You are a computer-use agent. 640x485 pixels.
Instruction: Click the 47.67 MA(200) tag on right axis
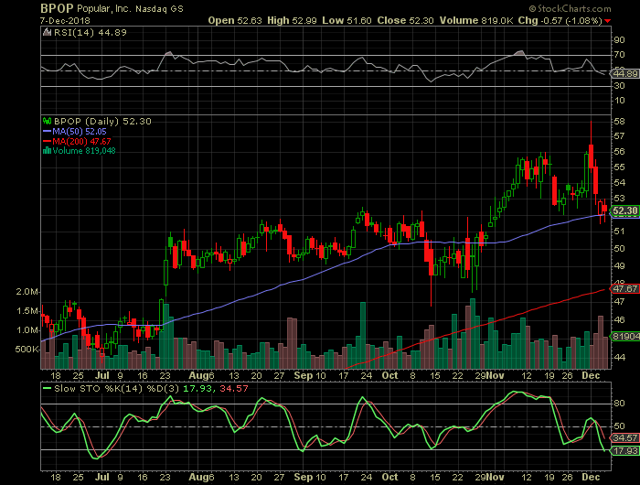pyautogui.click(x=624, y=289)
